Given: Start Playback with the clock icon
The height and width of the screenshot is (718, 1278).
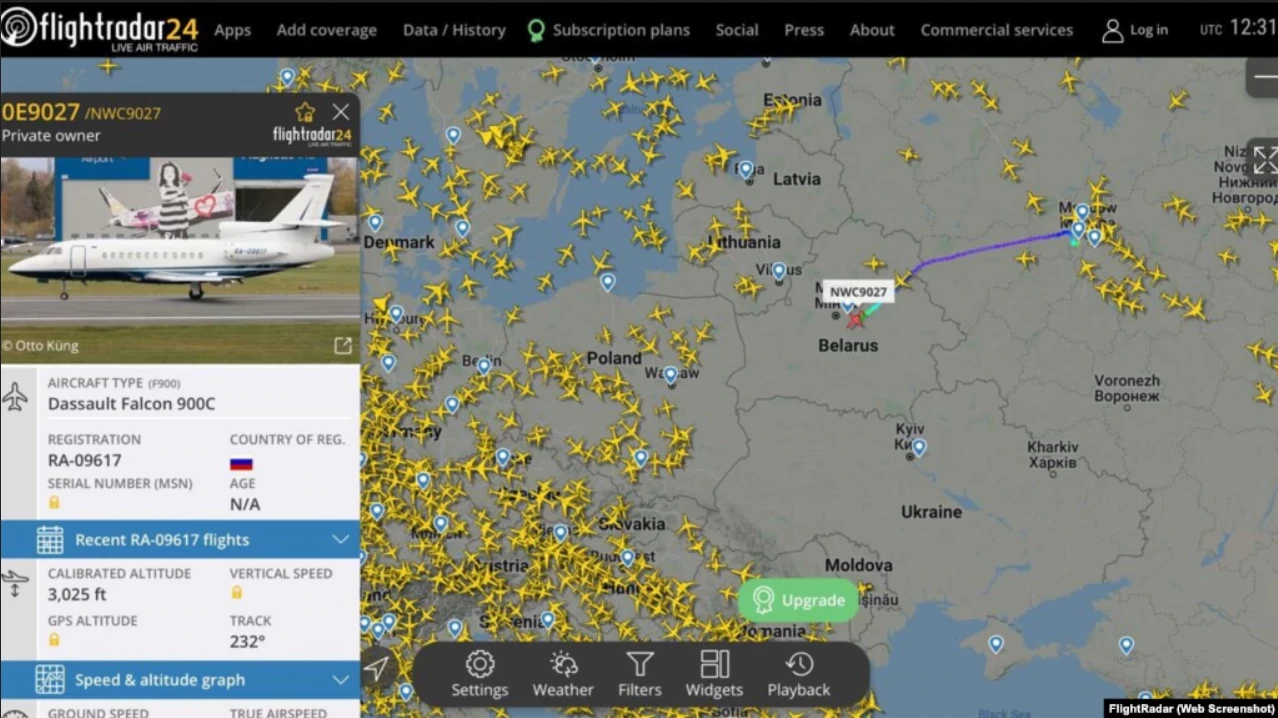Looking at the screenshot, I should [x=799, y=674].
